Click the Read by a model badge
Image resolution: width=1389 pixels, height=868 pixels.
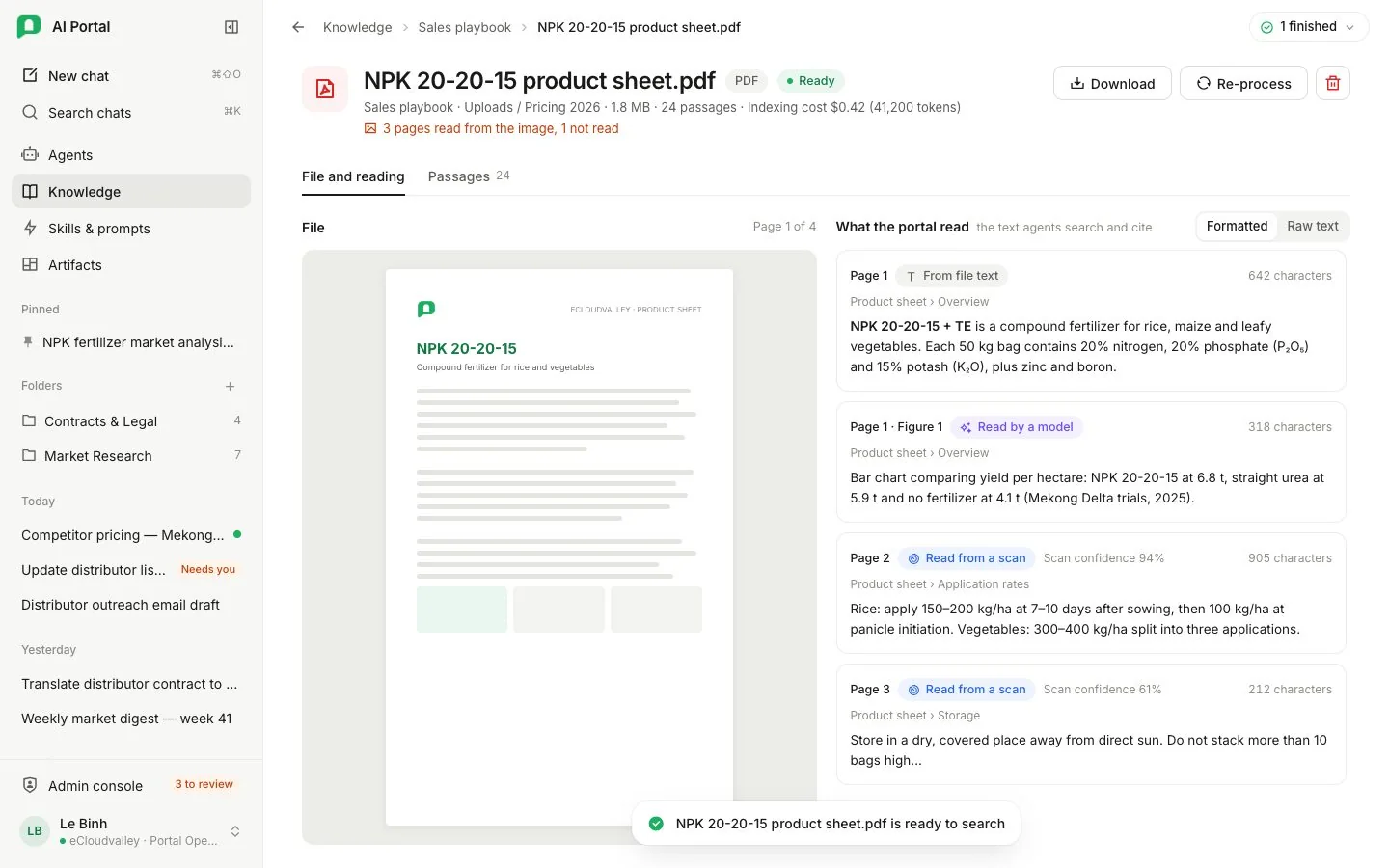tap(1017, 426)
